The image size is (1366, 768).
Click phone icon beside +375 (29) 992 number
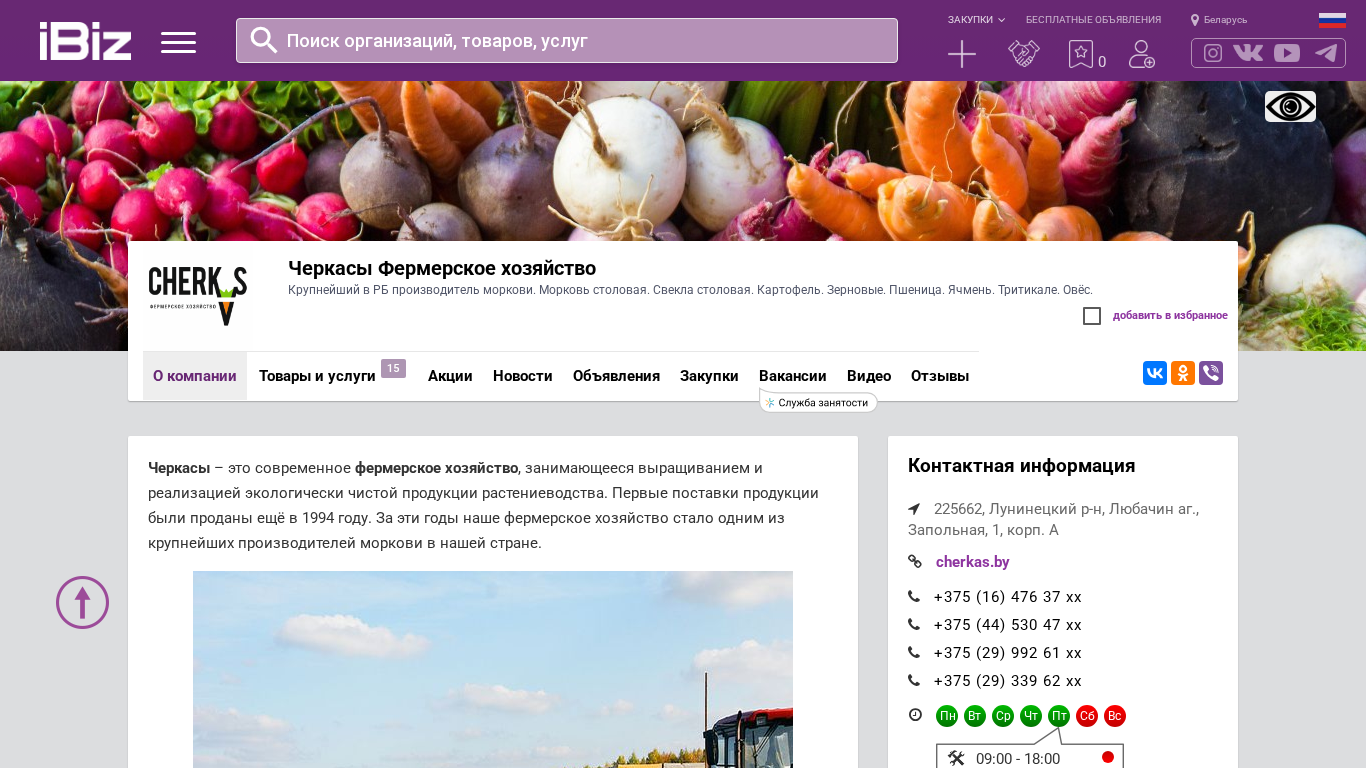pyautogui.click(x=914, y=653)
